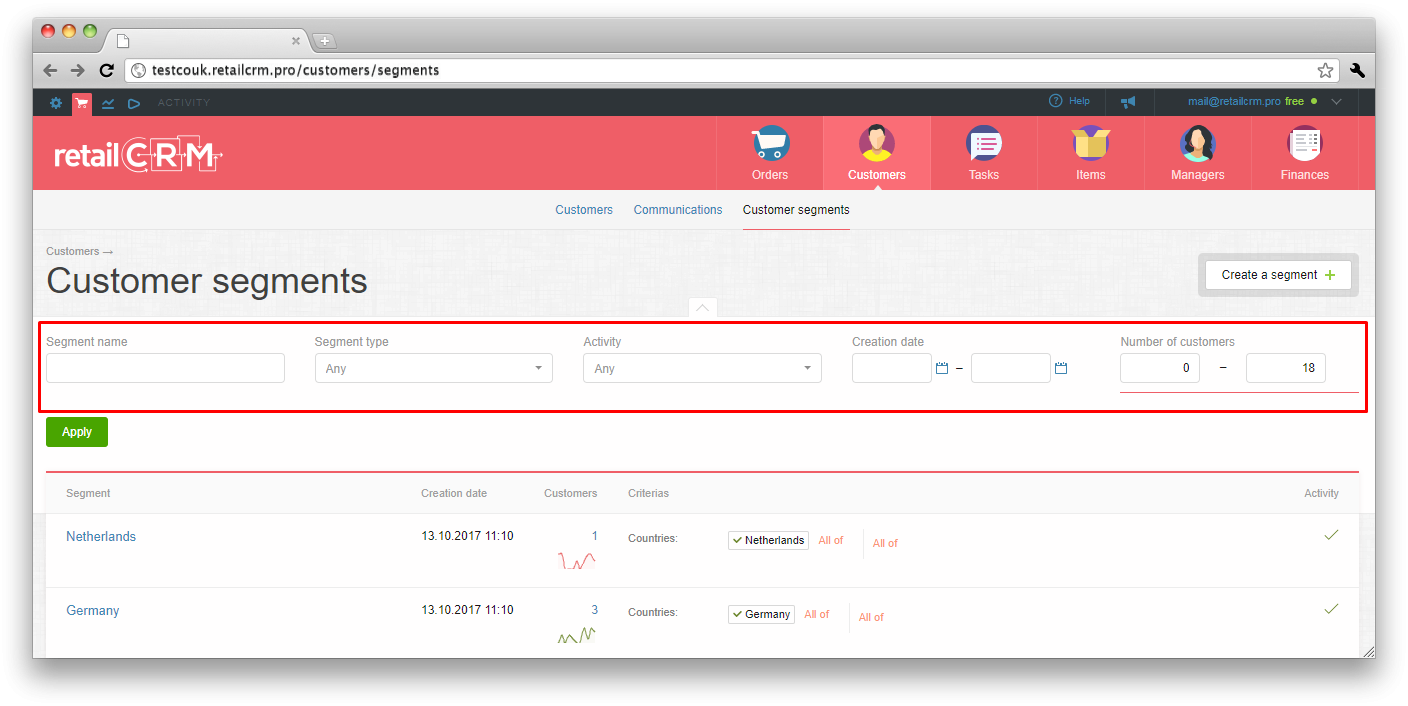Image resolution: width=1408 pixels, height=706 pixels.
Task: Click the Creation date column header
Action: (454, 493)
